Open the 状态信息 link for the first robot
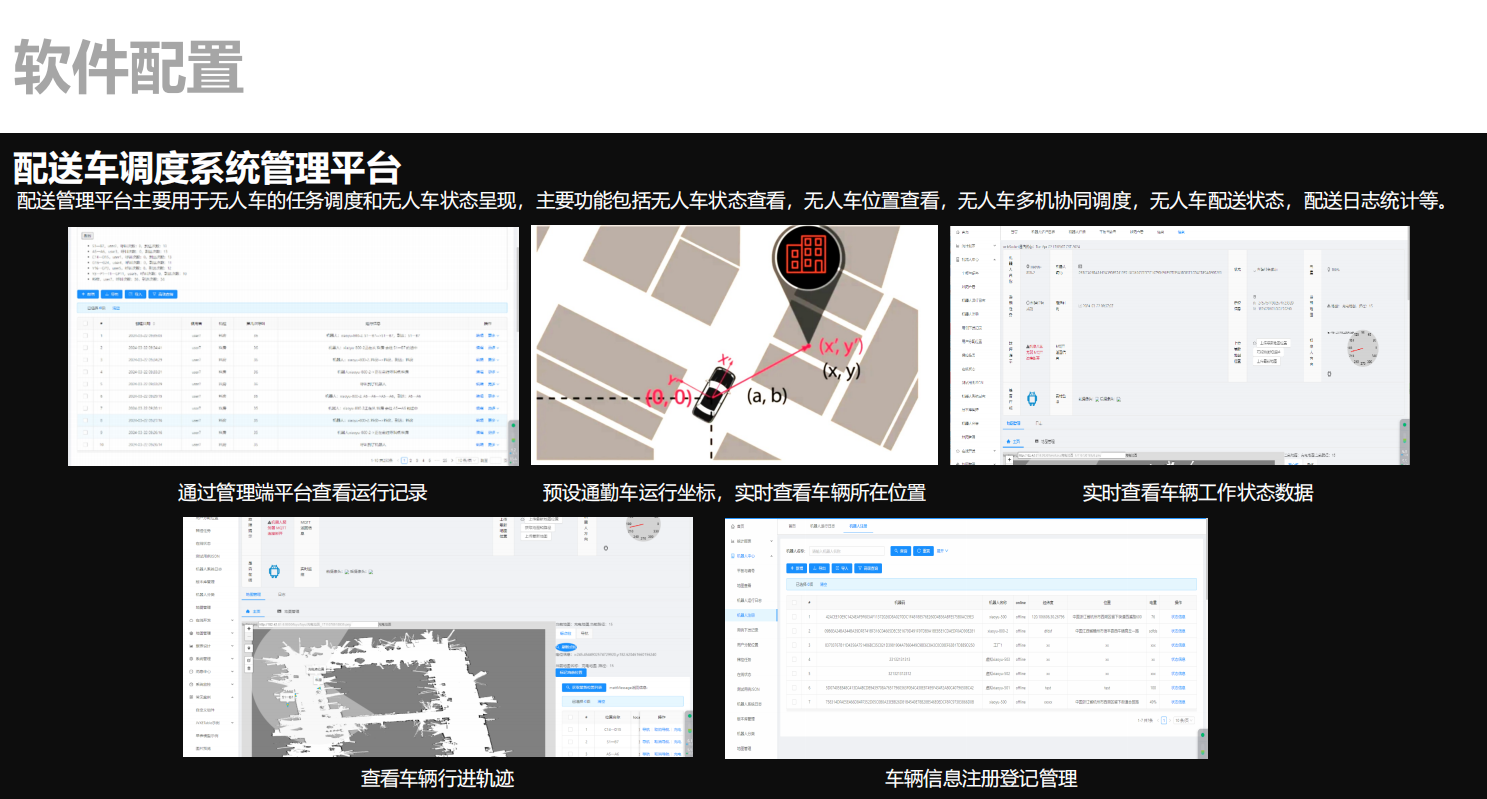Image resolution: width=1487 pixels, height=799 pixels. pyautogui.click(x=1180, y=617)
